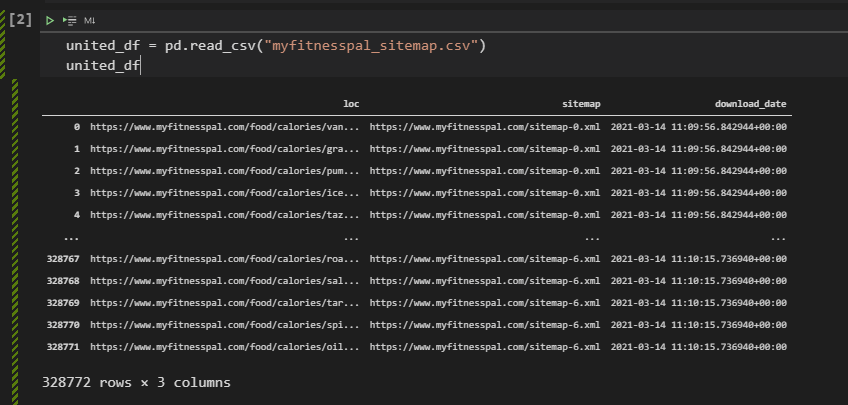Click the loc column header
This screenshot has height=405, width=848.
(351, 104)
